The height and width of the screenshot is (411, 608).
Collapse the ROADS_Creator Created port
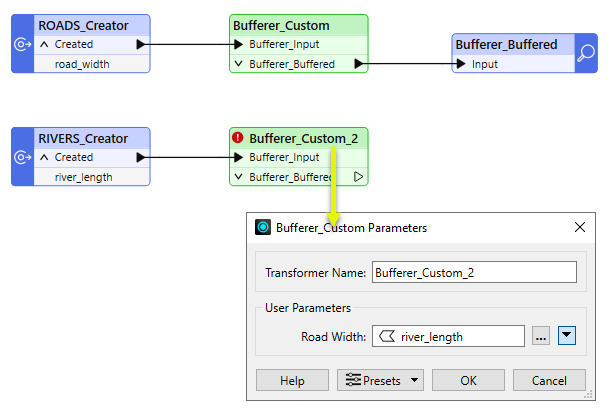[44, 44]
